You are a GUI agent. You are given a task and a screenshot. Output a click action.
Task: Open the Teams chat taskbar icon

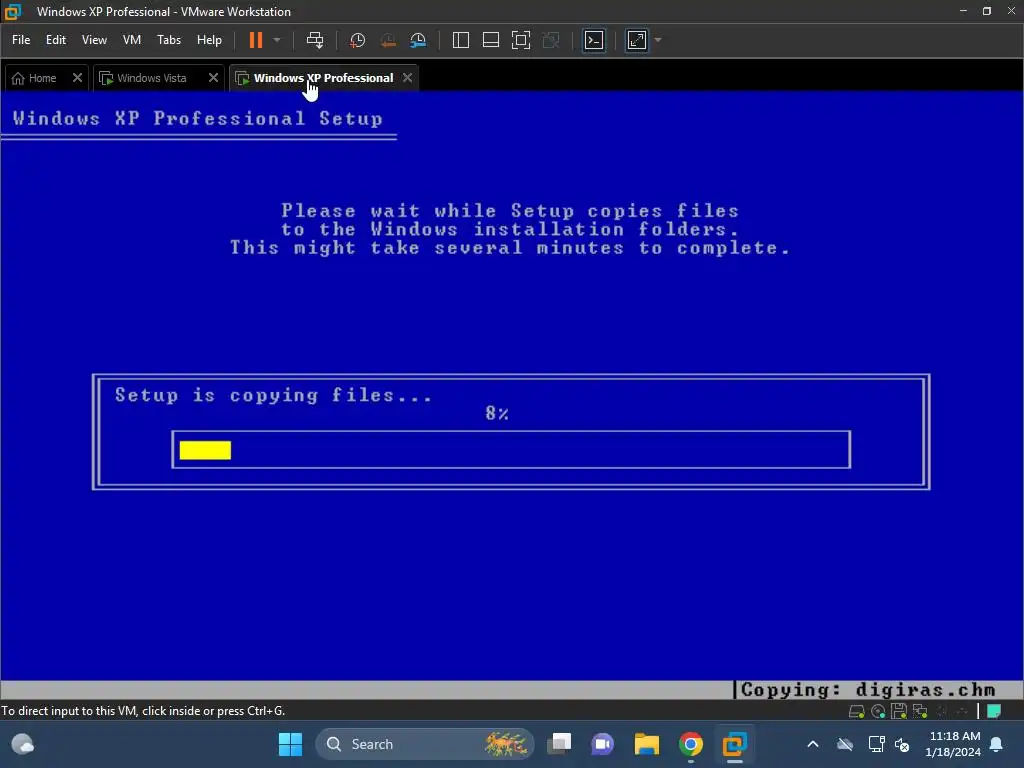click(602, 744)
